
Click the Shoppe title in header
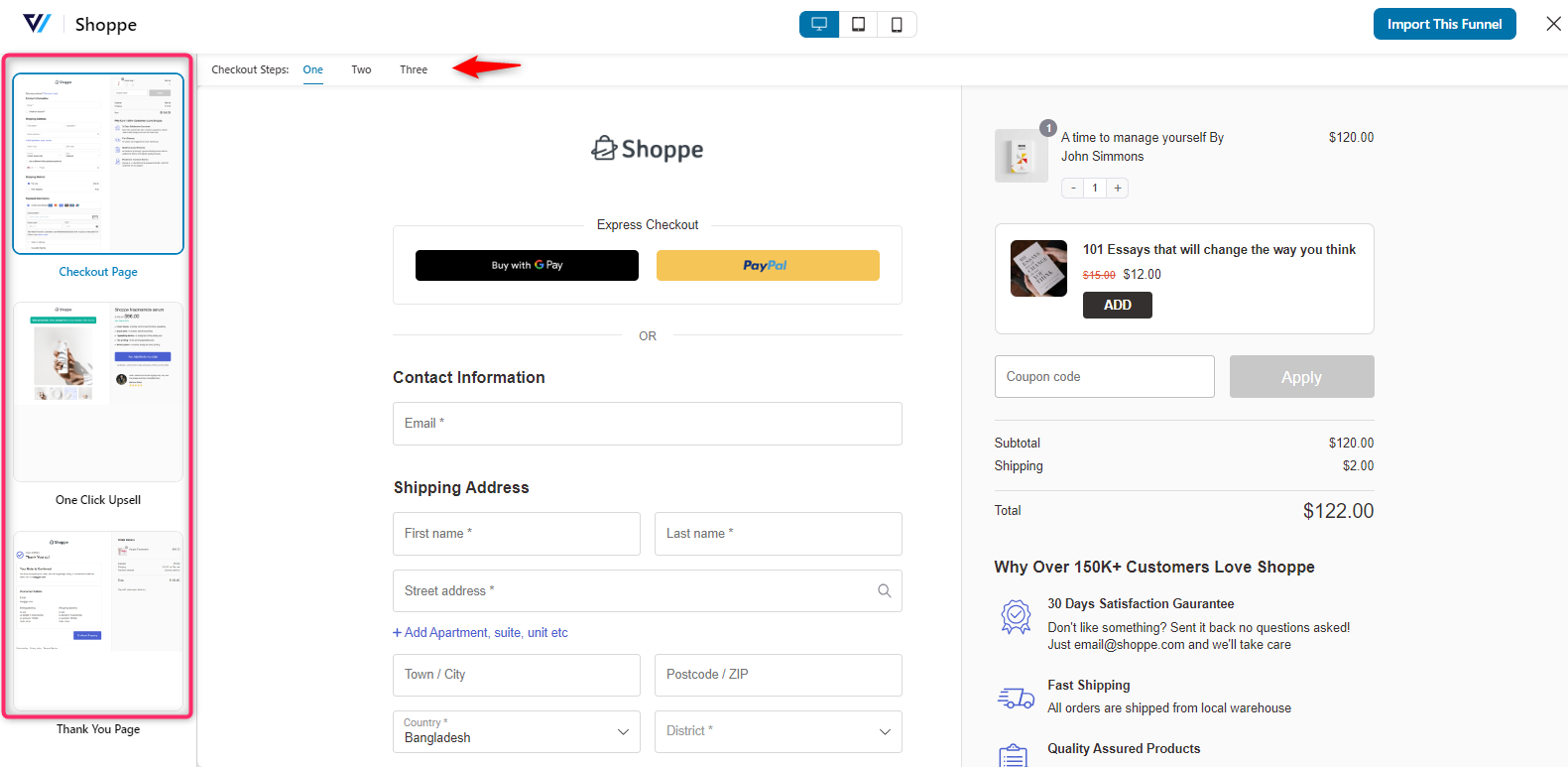point(106,24)
